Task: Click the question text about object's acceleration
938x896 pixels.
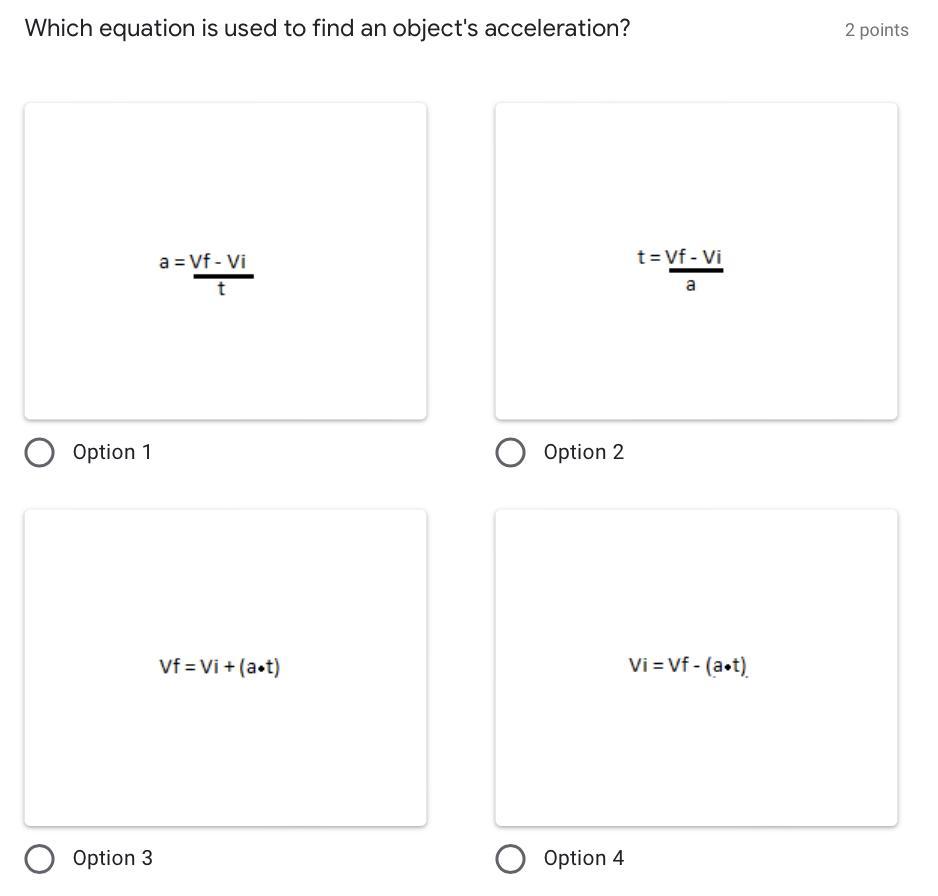Action: coord(327,29)
